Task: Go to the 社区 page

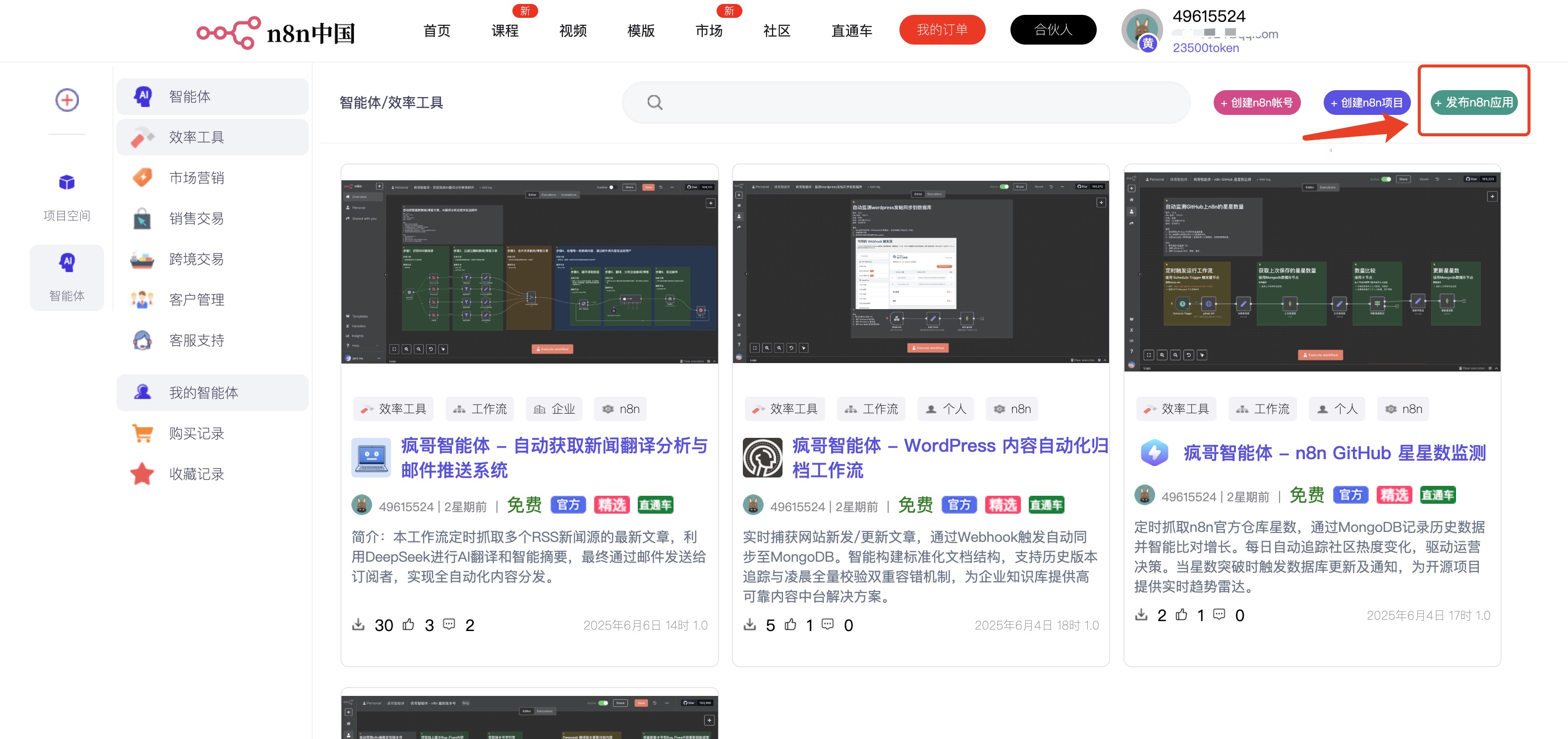Action: click(777, 30)
